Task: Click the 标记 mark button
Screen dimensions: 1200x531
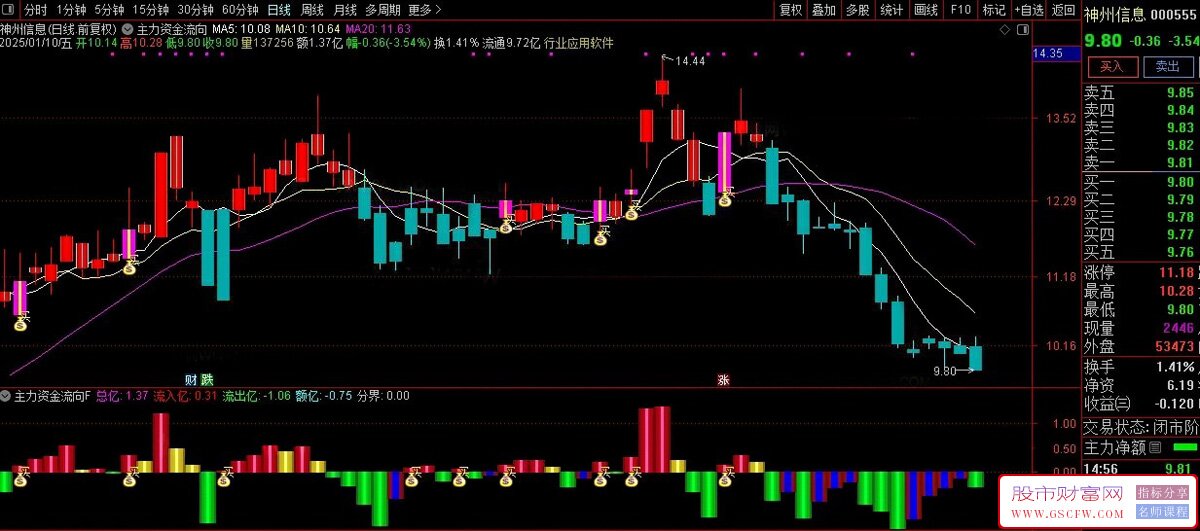Action: (x=994, y=10)
